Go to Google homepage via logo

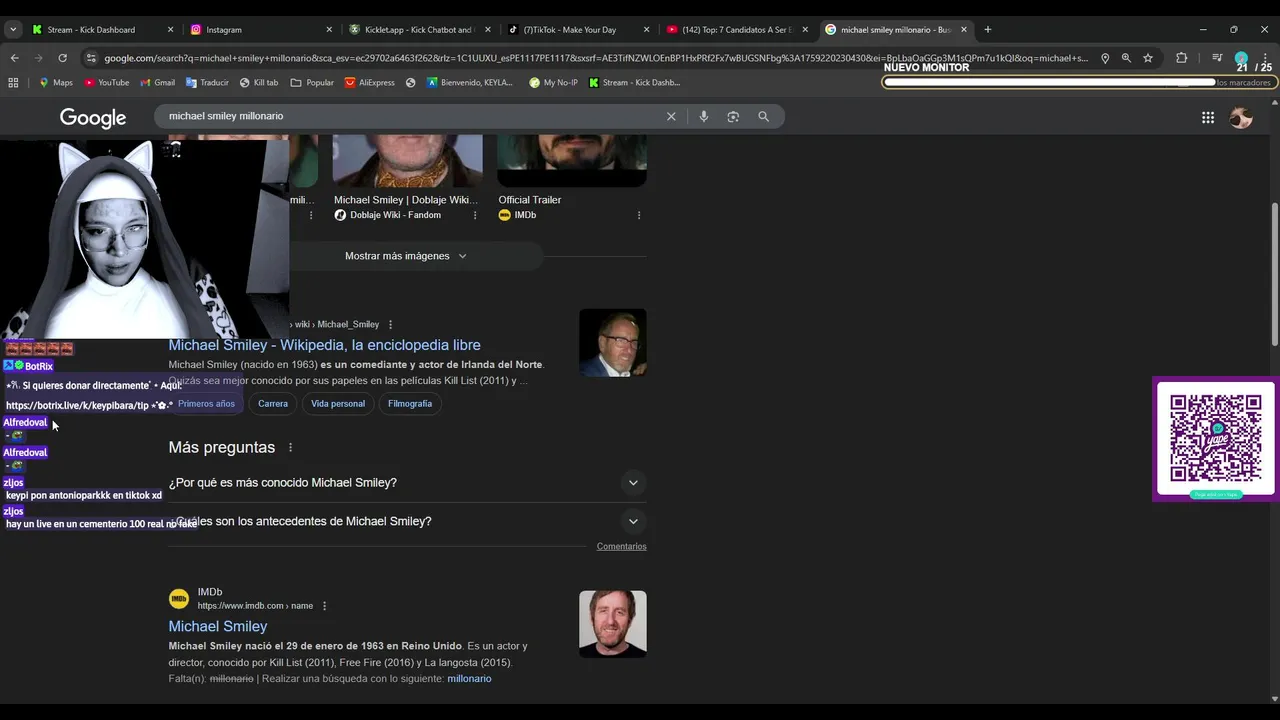(93, 118)
